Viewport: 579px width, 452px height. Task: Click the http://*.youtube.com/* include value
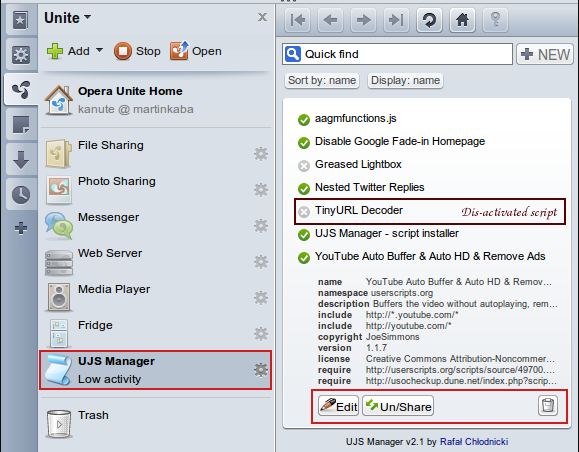click(x=412, y=315)
